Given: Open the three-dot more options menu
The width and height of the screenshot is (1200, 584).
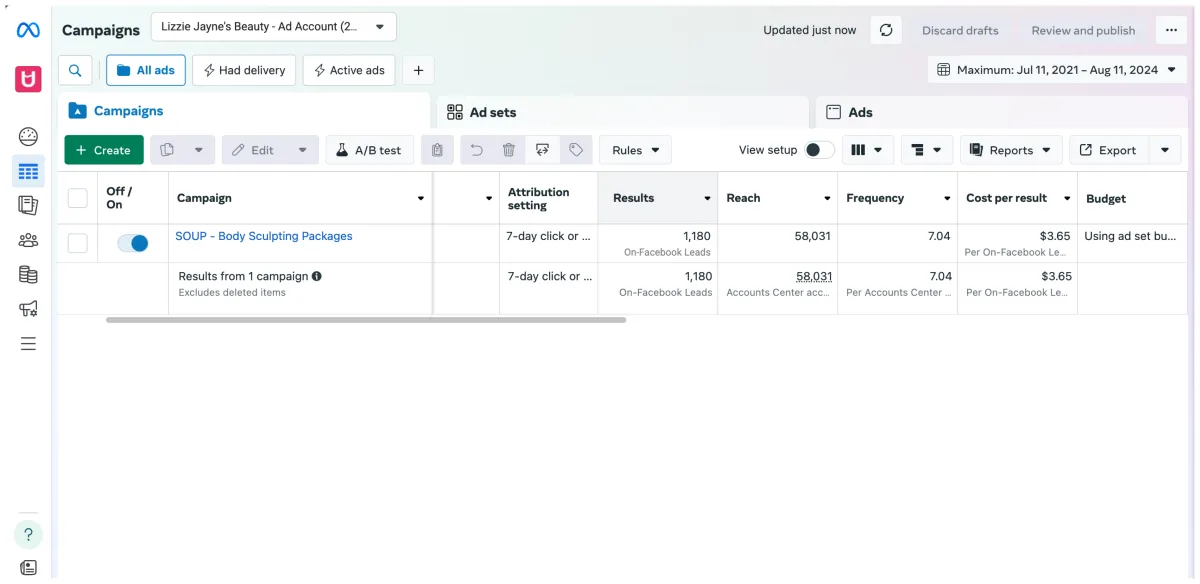Looking at the screenshot, I should 1171,30.
